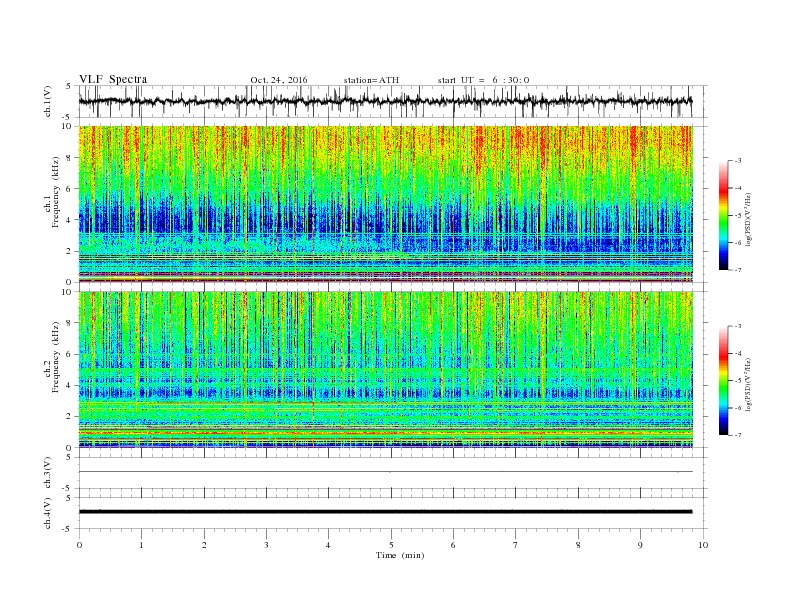
Task: Click the ch.1 colorbar "log(PSD)(V²/Hz)" label
Action: [x=750, y=219]
